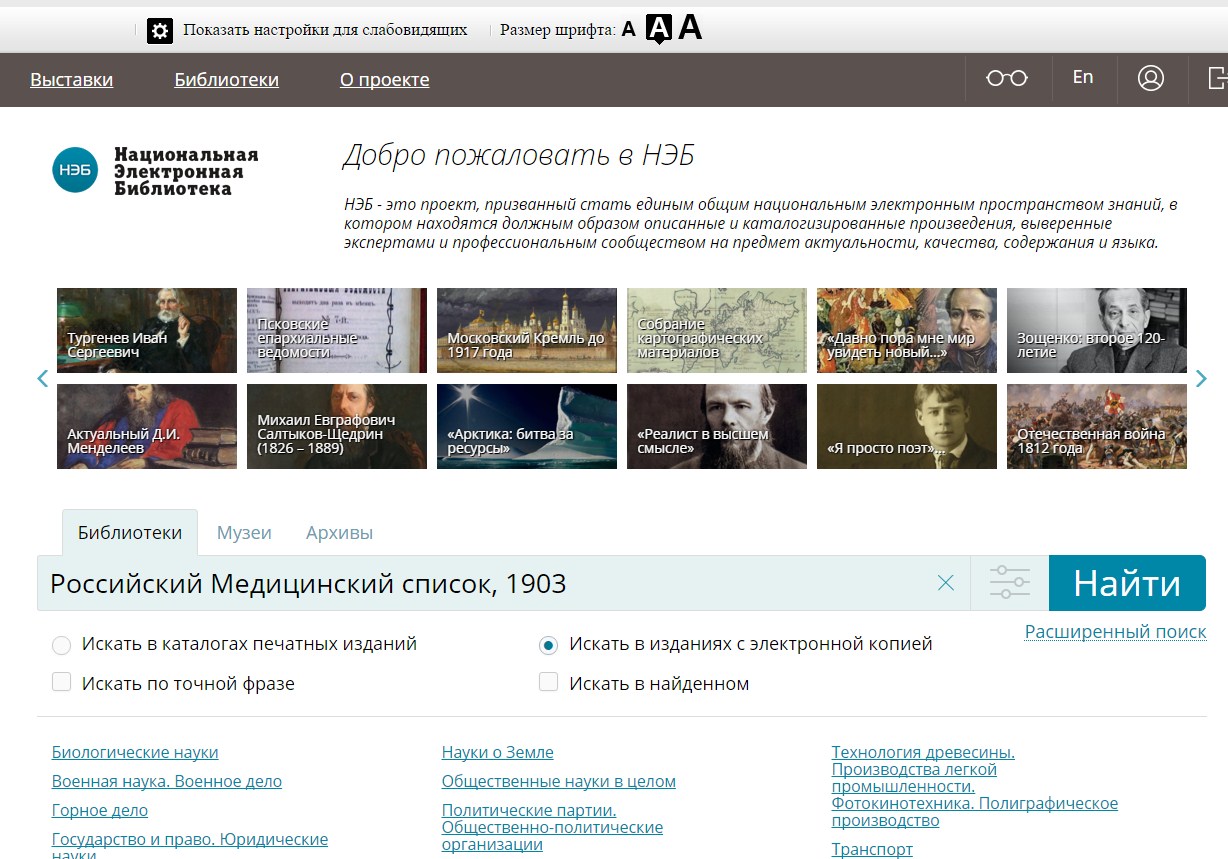Viewport: 1228px width, 859px height.
Task: Select the medium font size A
Action: tap(658, 29)
